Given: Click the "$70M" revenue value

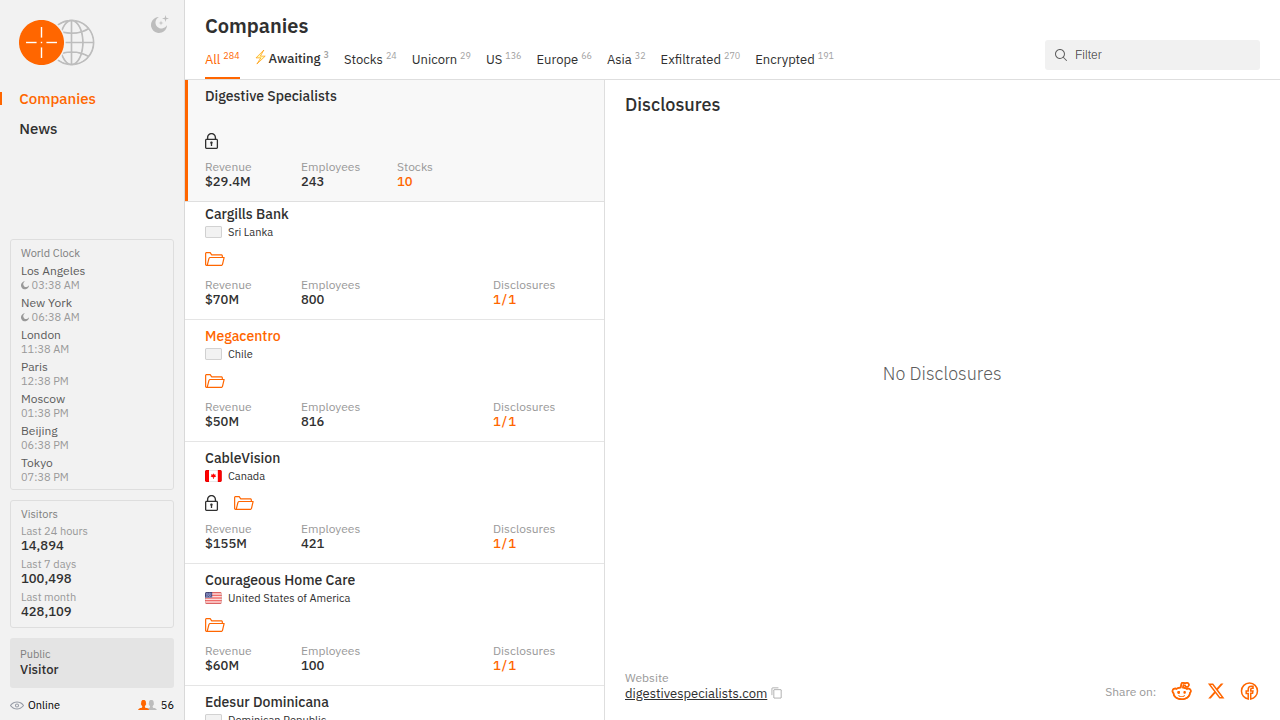Looking at the screenshot, I should (222, 300).
